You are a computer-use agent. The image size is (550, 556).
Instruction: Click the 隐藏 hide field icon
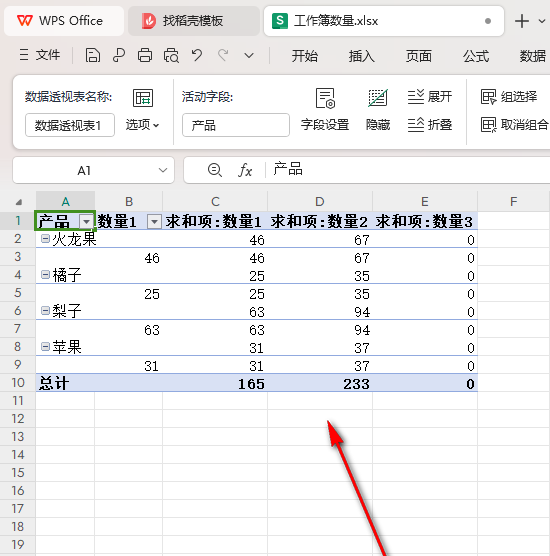pyautogui.click(x=378, y=110)
